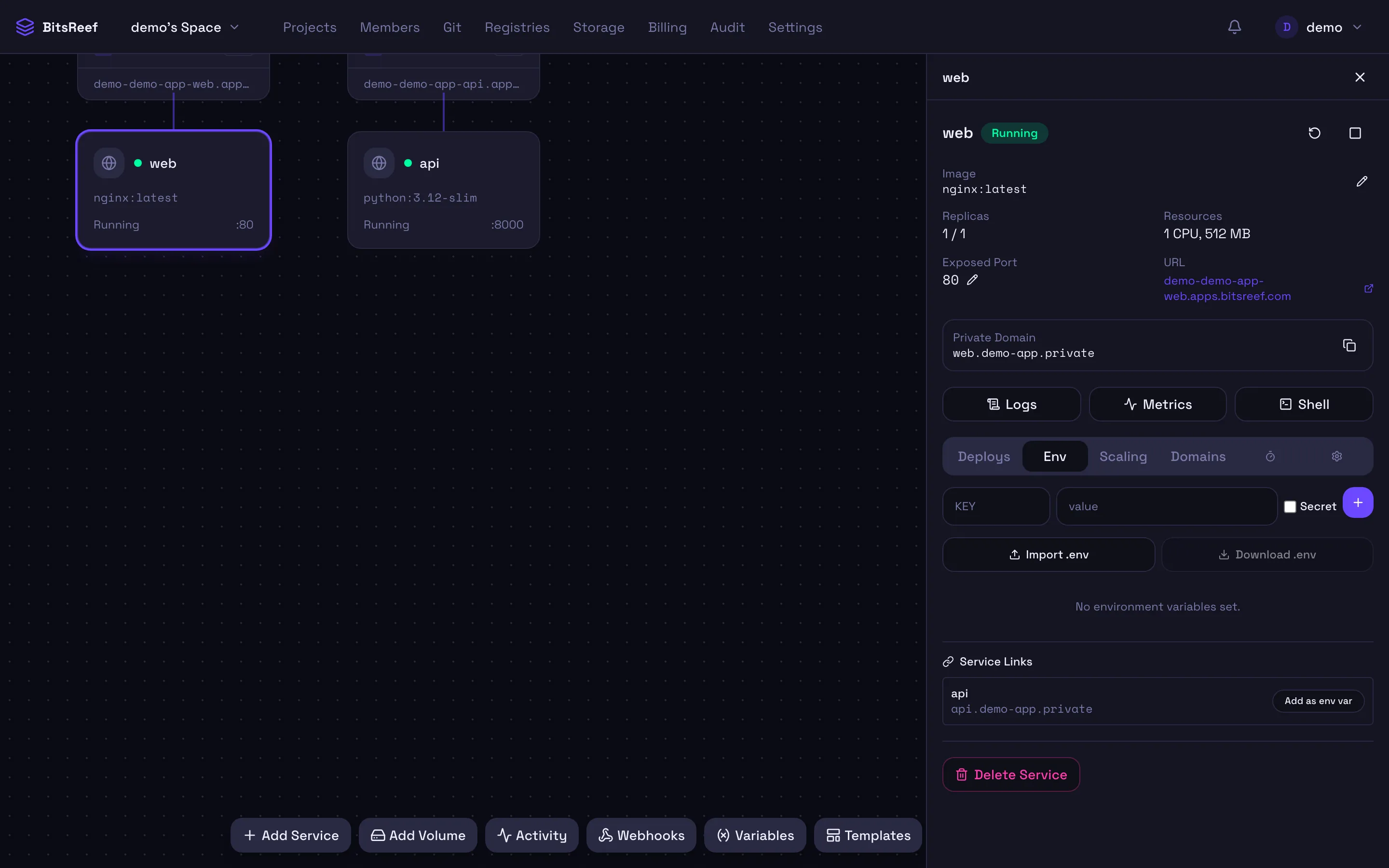Image resolution: width=1389 pixels, height=868 pixels.
Task: Click the 1 CPU, 512 MB resources value
Action: point(1207,234)
